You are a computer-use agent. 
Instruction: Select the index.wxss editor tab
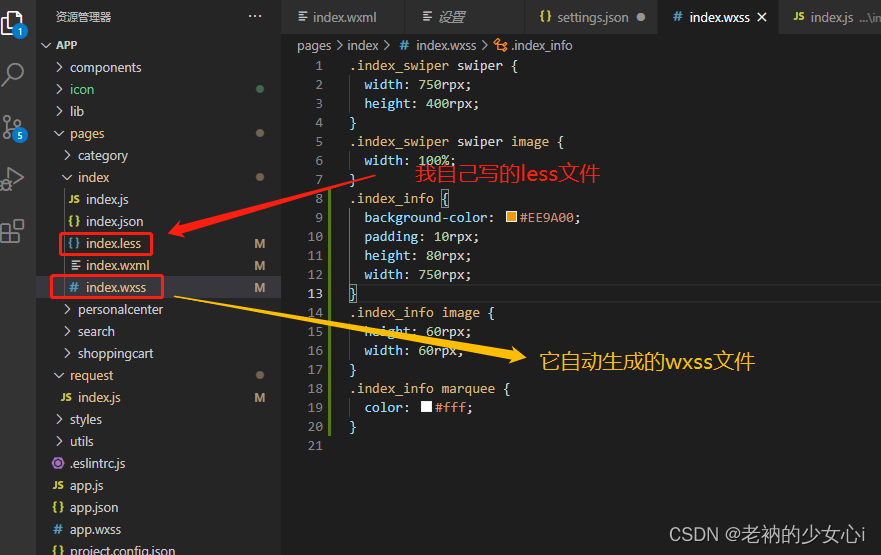click(719, 17)
